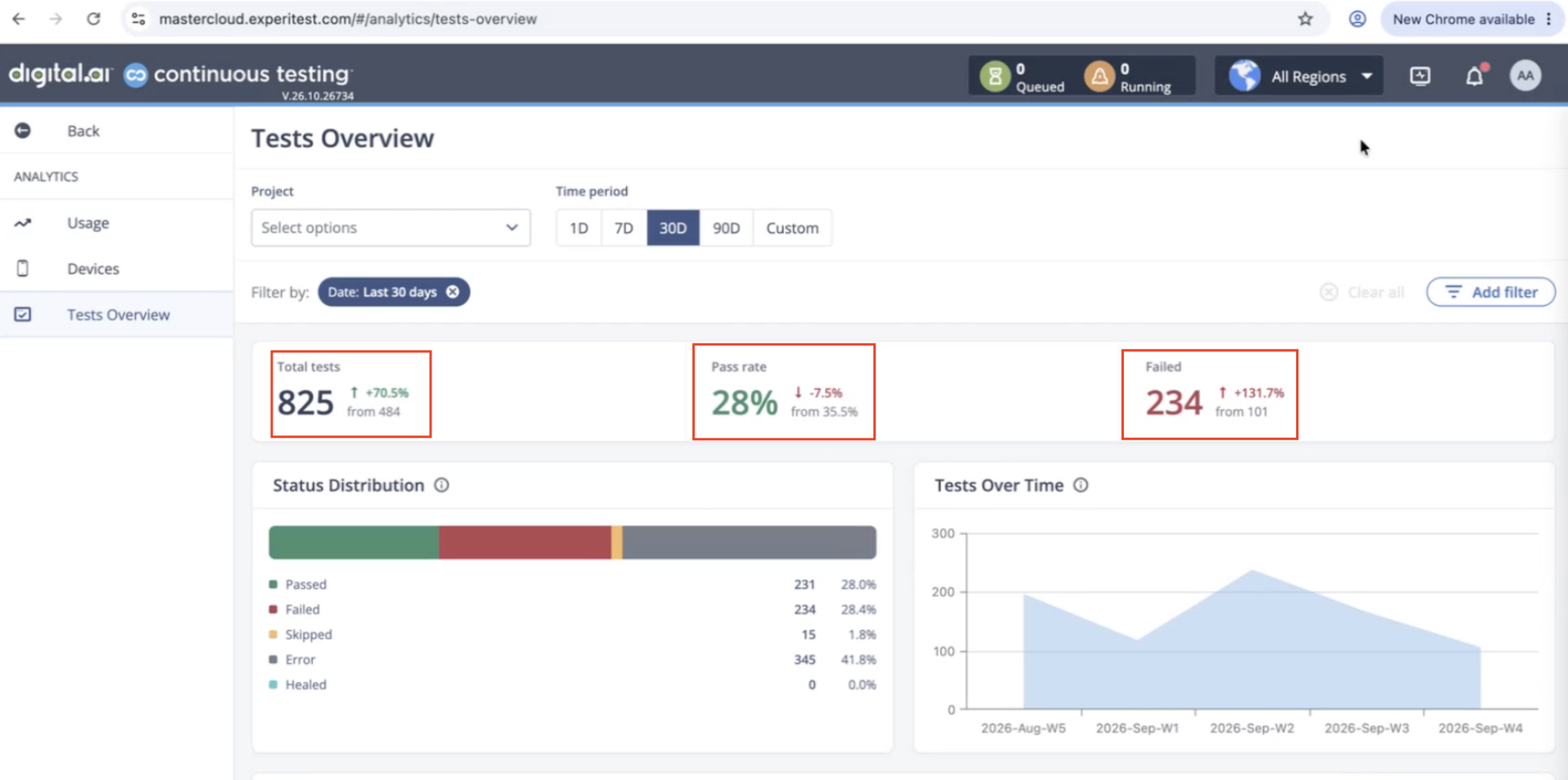Click the Queued hourglass icon
Viewport: 1568px width, 780px height.
995,77
